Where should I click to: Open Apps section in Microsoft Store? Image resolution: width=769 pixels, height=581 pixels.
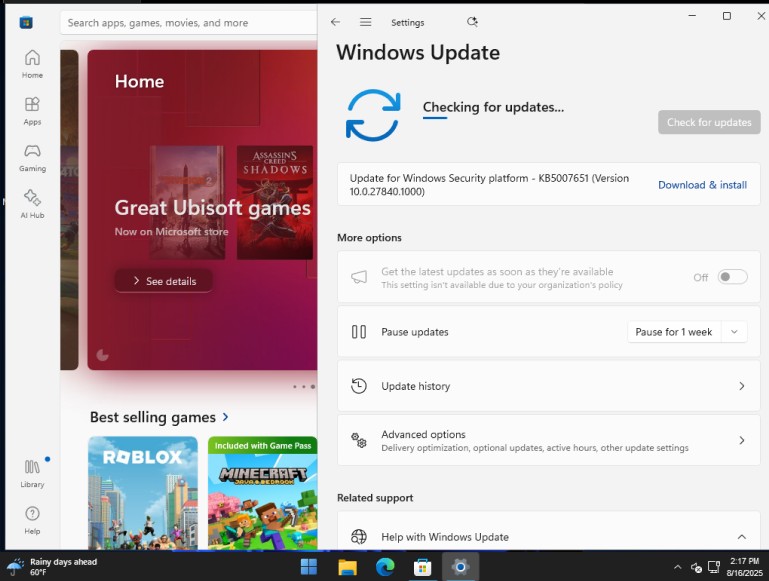click(x=32, y=111)
